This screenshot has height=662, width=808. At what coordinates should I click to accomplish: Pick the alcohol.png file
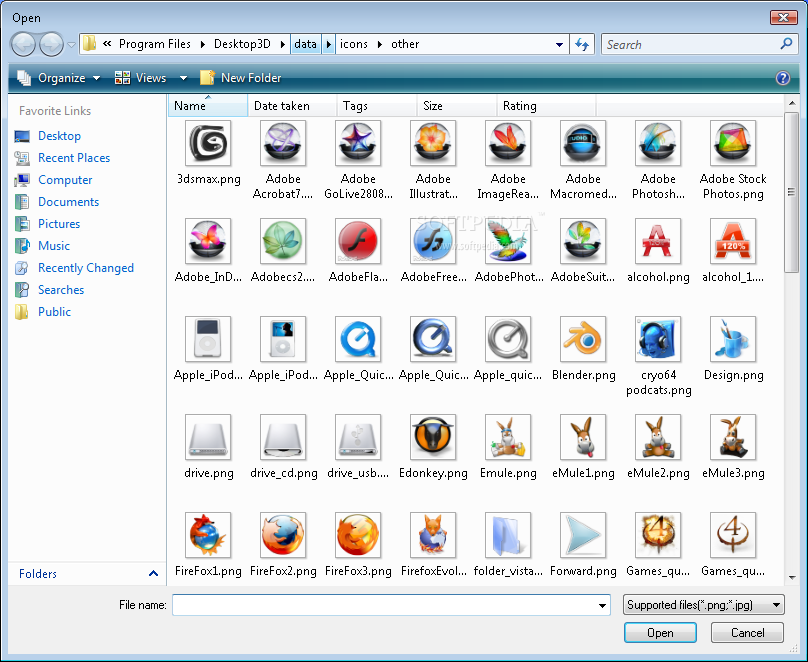[x=658, y=241]
